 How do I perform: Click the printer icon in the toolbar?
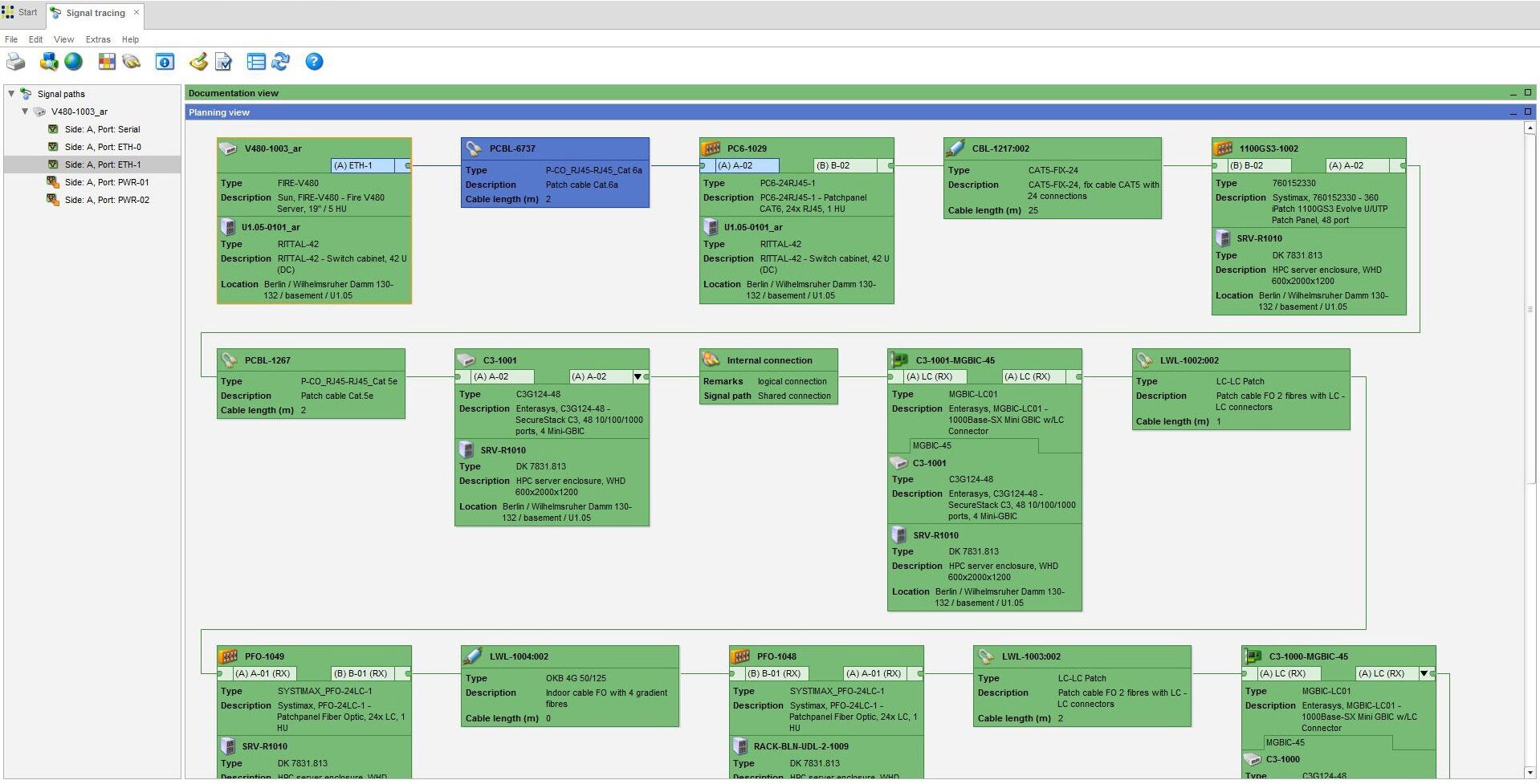[x=16, y=62]
